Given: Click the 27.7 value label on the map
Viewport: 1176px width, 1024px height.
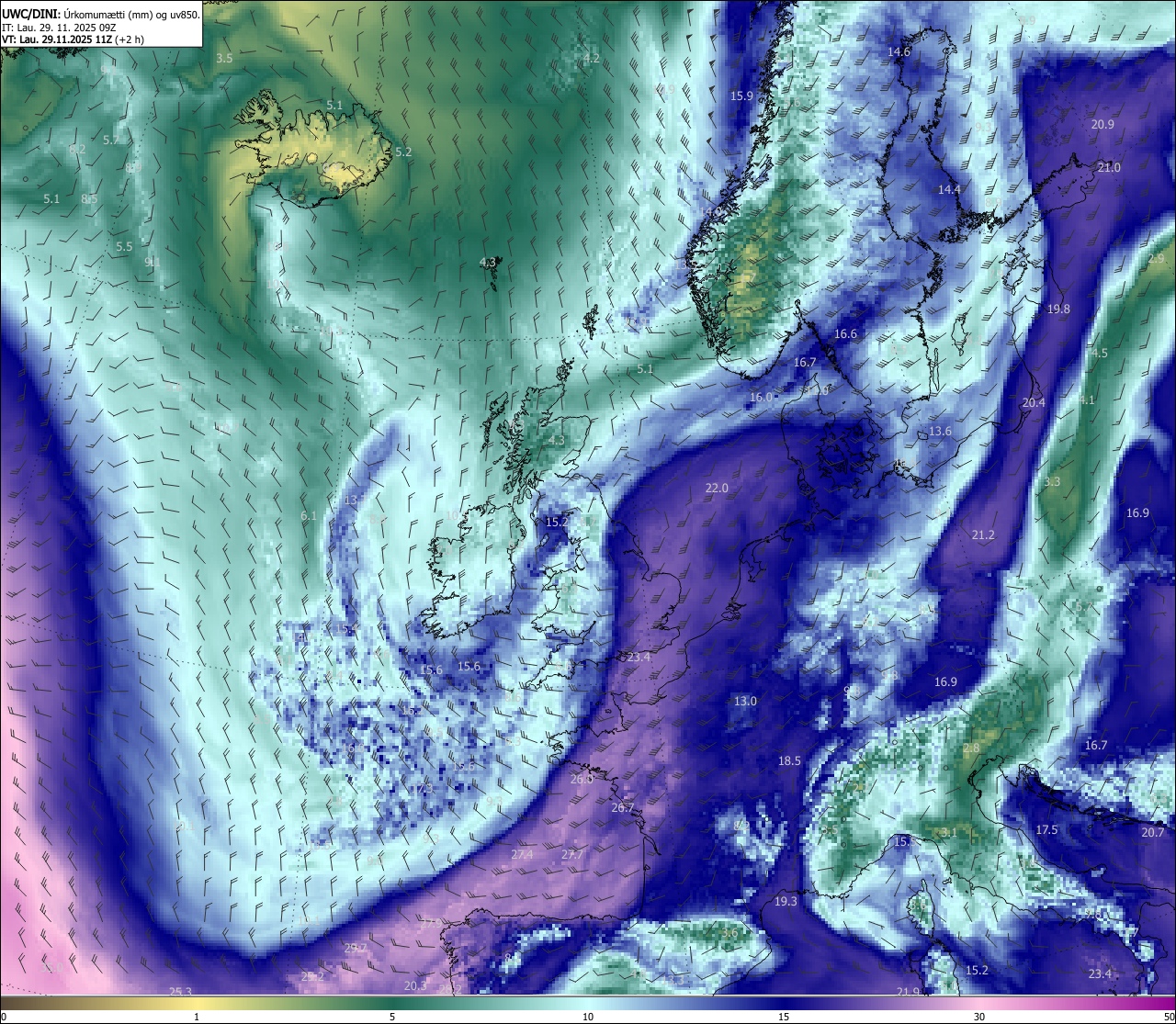Looking at the screenshot, I should 572,855.
